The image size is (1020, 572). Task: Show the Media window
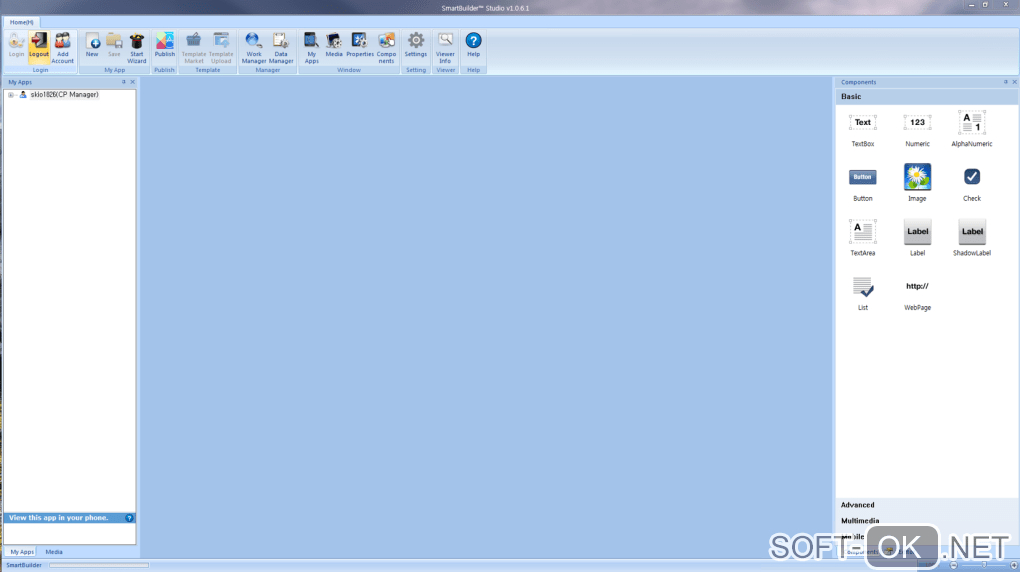334,46
